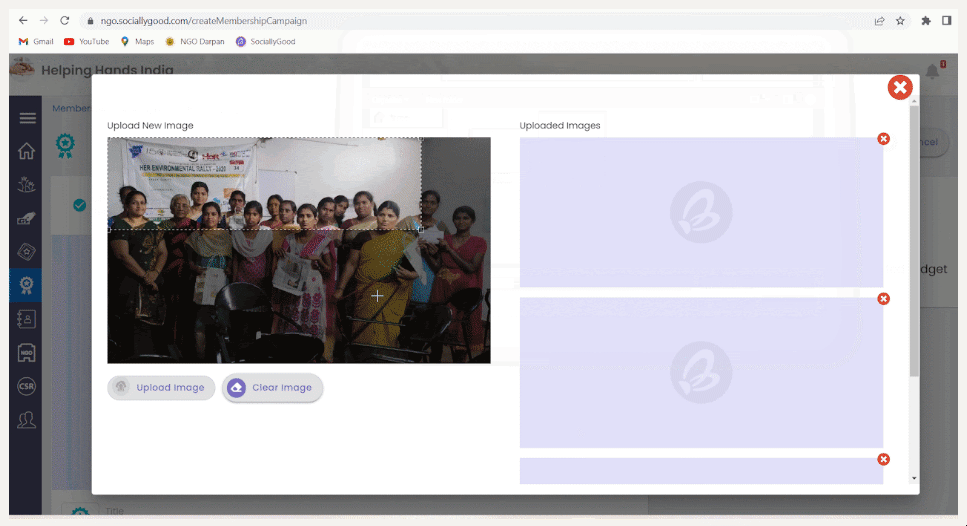The height and width of the screenshot is (526, 967).
Task: Toggle the browser side panel icon
Action: tap(947, 20)
